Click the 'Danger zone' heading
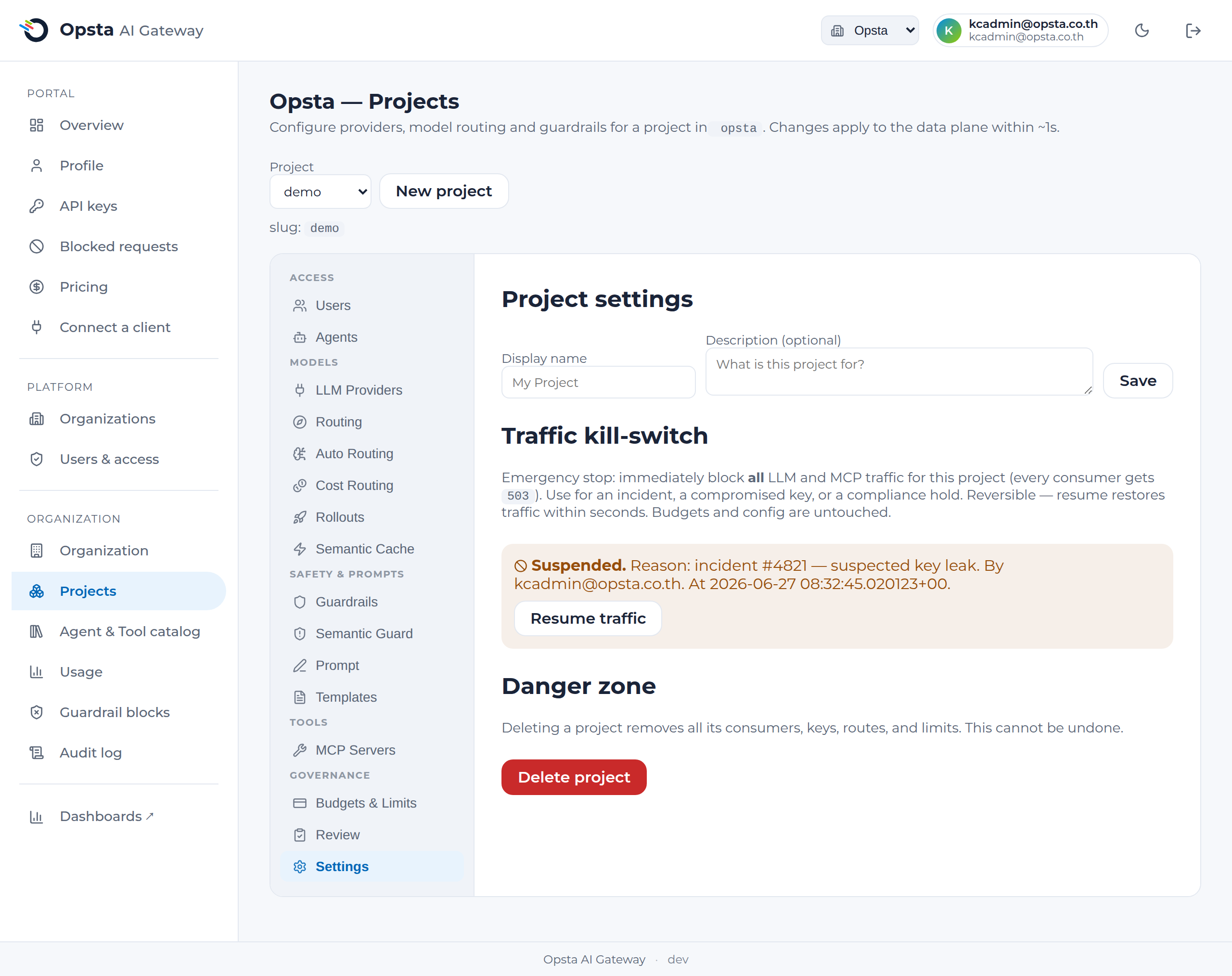1232x976 pixels. (x=578, y=686)
